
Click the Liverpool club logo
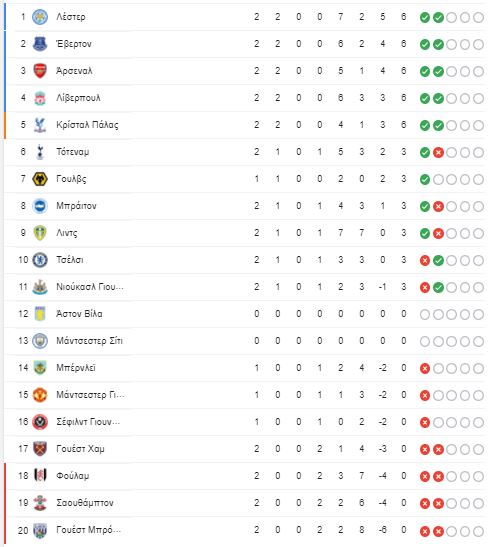(40, 98)
